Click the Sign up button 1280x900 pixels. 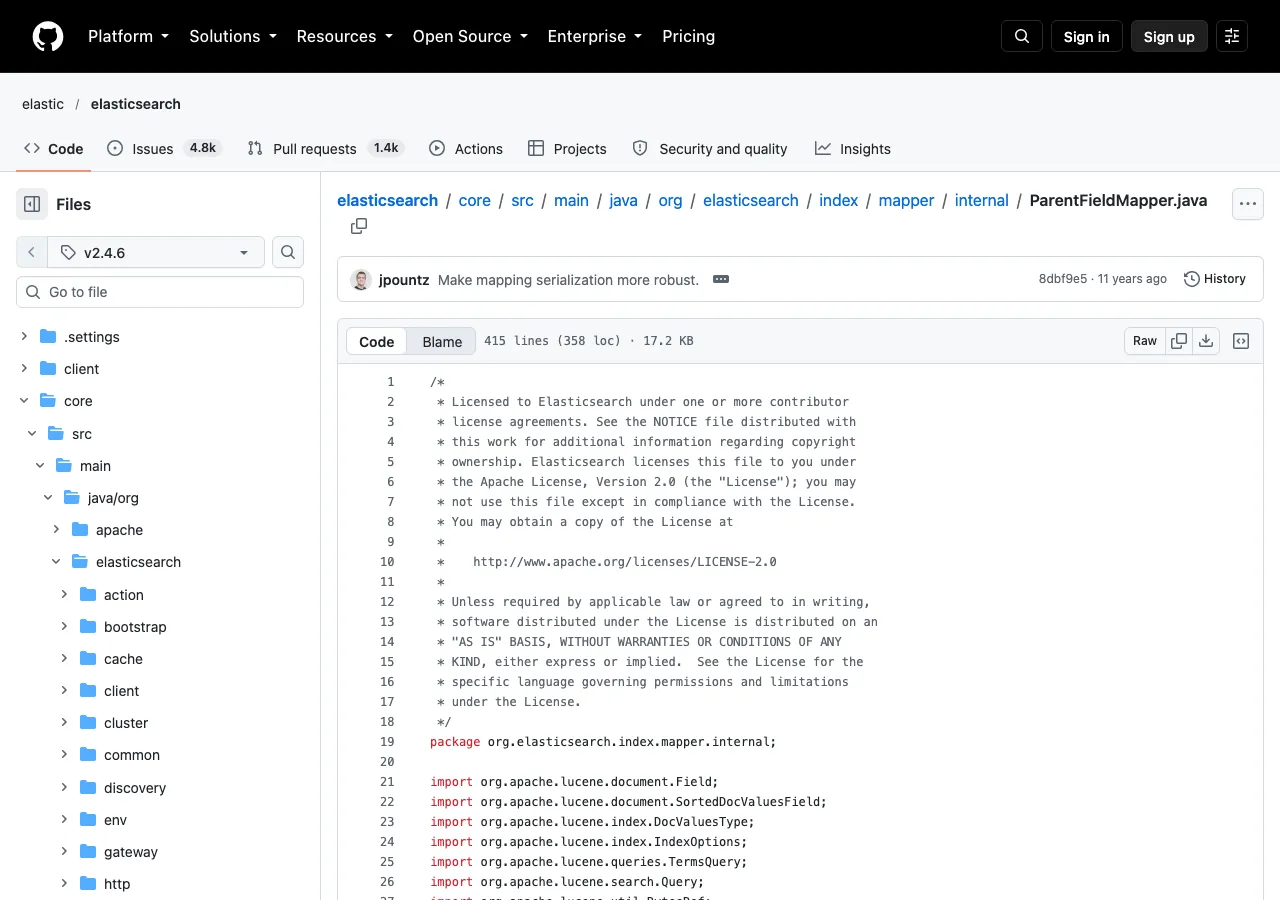point(1169,36)
